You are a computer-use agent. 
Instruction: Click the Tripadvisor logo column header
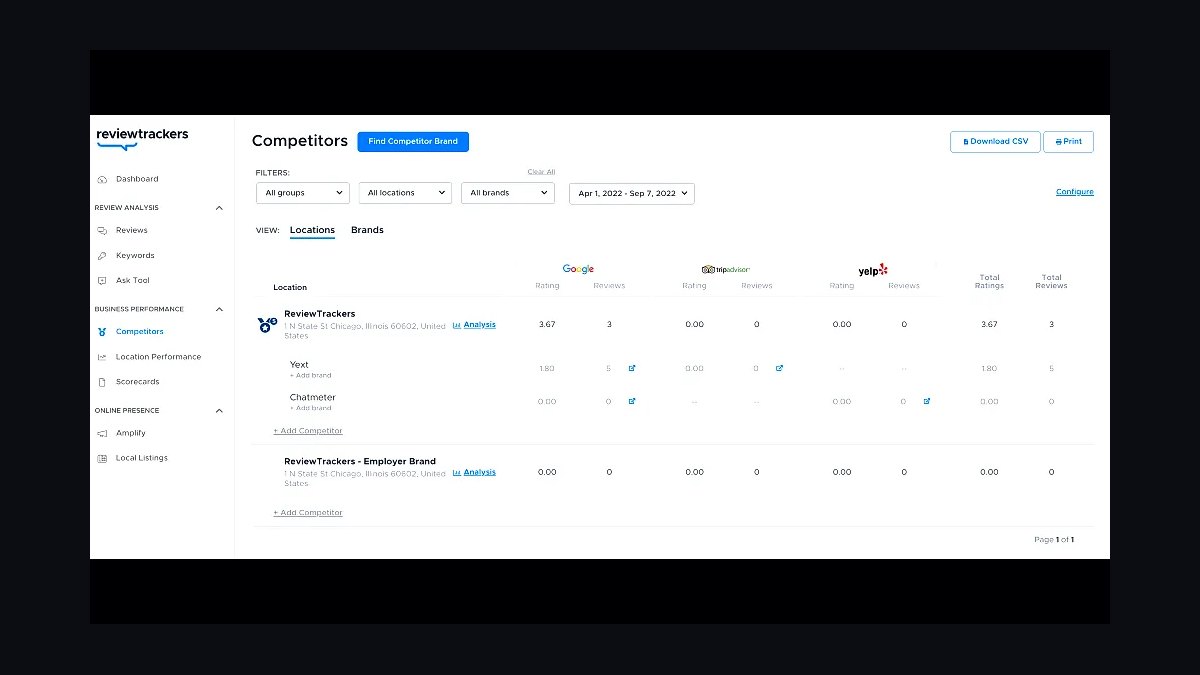click(726, 269)
